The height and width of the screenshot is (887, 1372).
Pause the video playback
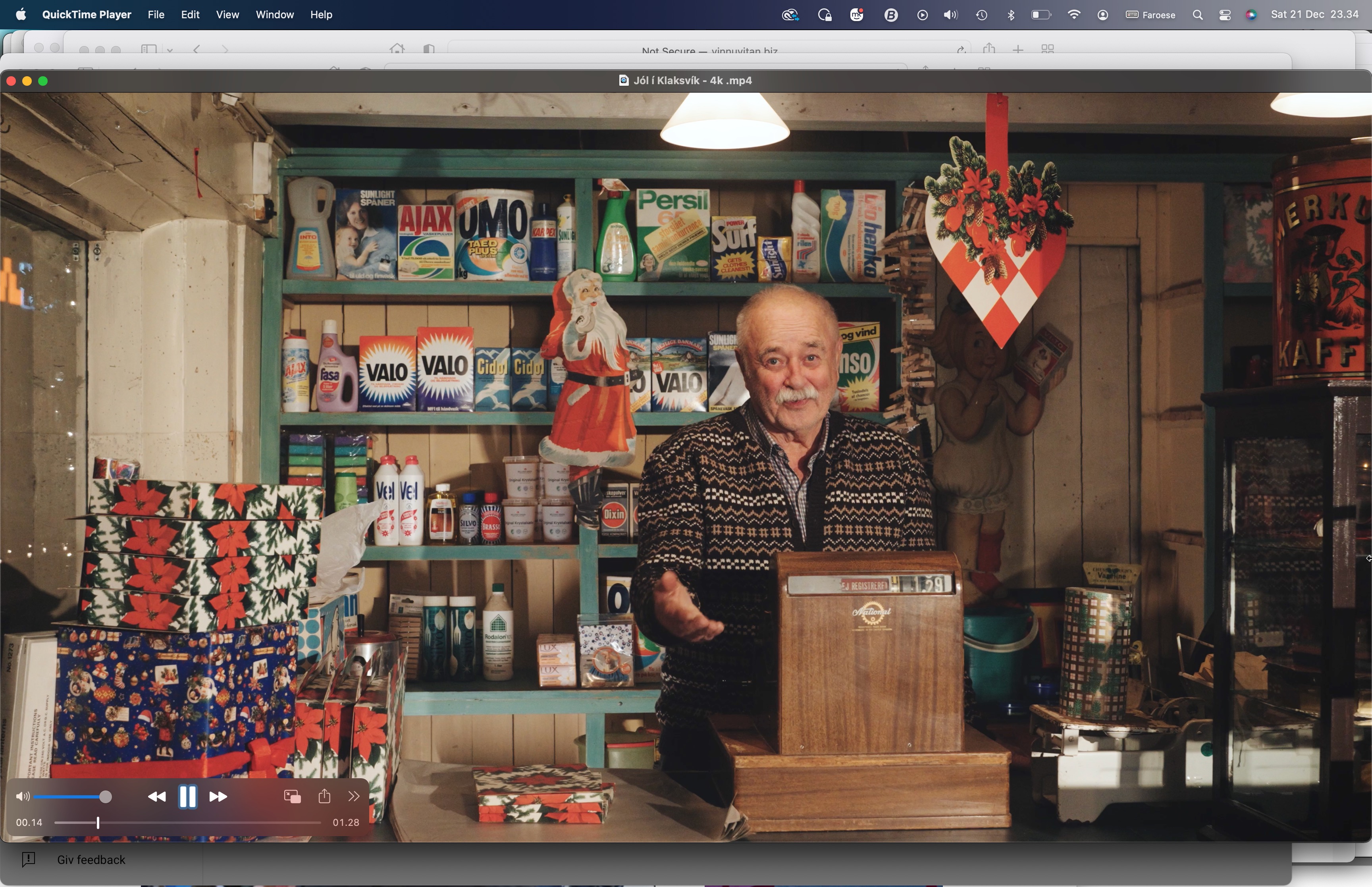[x=188, y=797]
